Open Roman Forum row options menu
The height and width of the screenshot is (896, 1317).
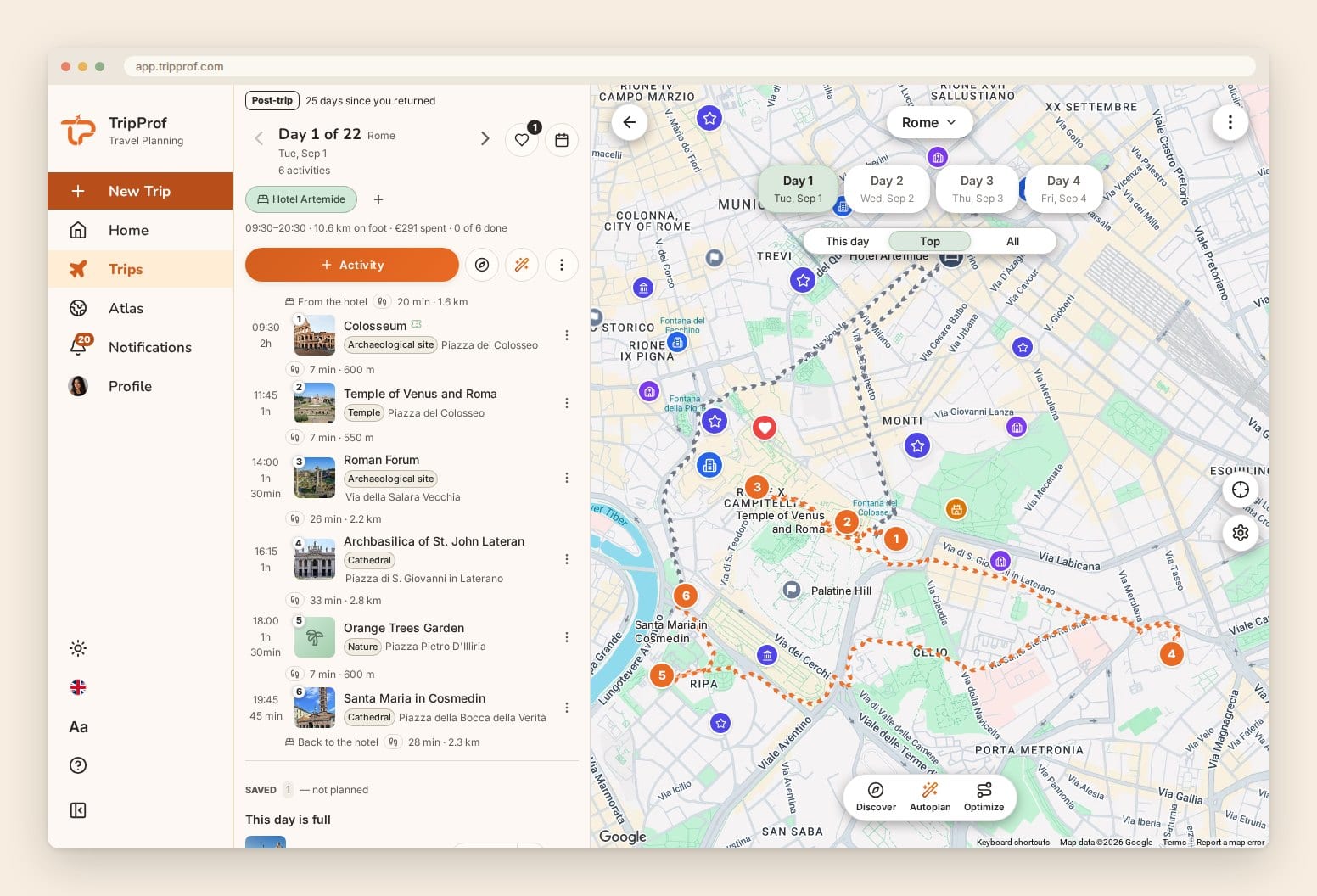point(567,478)
